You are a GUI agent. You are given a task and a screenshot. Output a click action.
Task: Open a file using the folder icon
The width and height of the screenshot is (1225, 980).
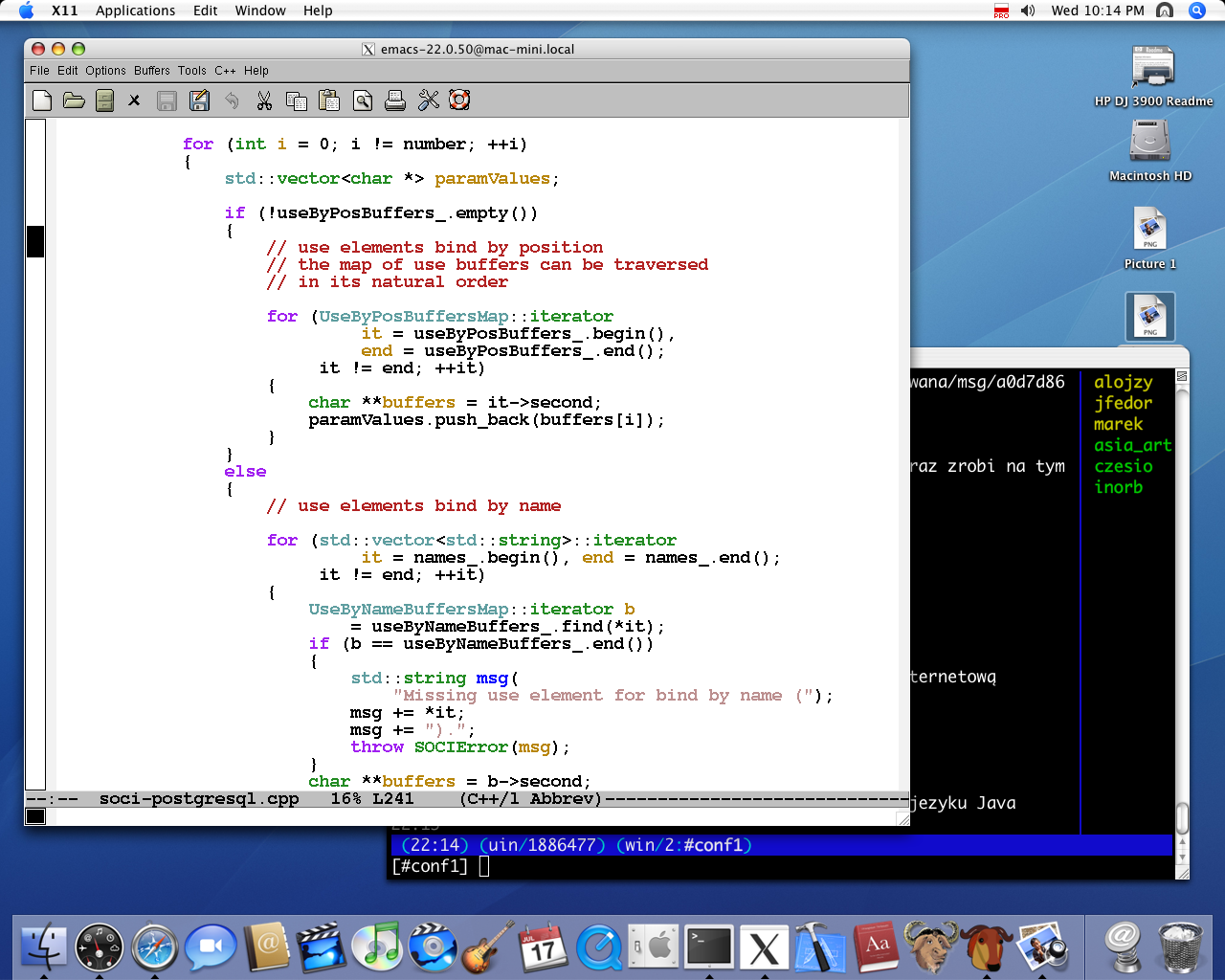pyautogui.click(x=74, y=100)
